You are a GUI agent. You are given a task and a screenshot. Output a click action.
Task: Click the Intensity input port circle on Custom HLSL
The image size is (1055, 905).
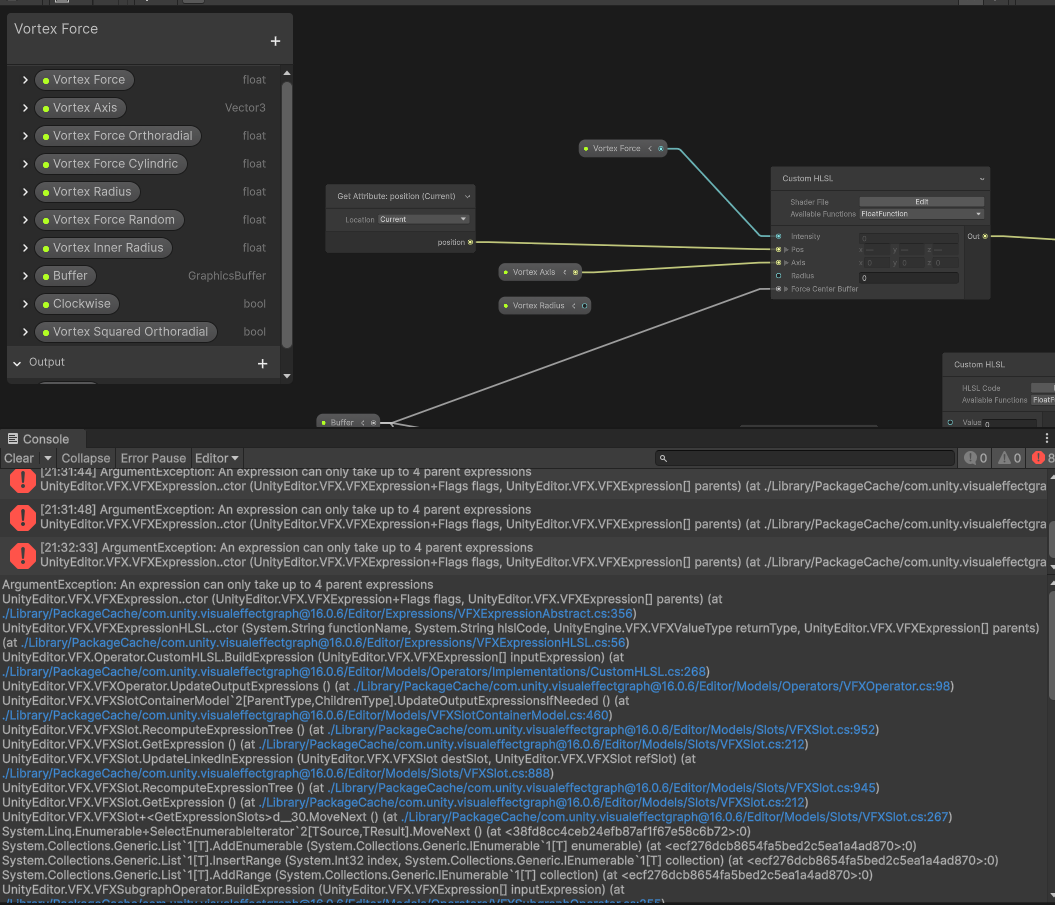click(778, 236)
